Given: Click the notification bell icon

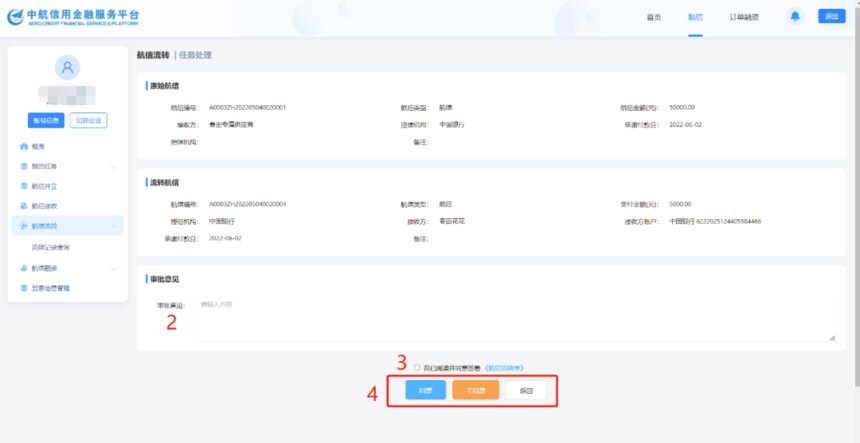Looking at the screenshot, I should click(795, 16).
